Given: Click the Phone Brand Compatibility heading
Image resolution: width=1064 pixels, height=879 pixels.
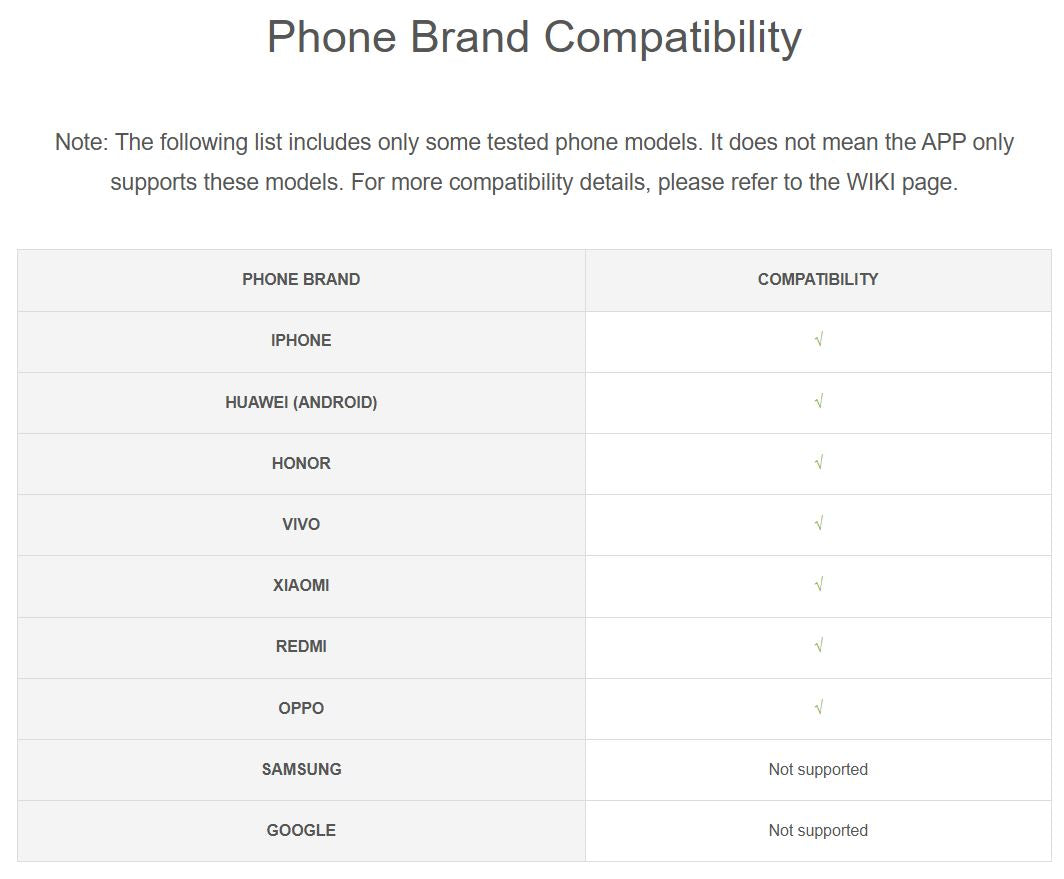Looking at the screenshot, I should 534,38.
